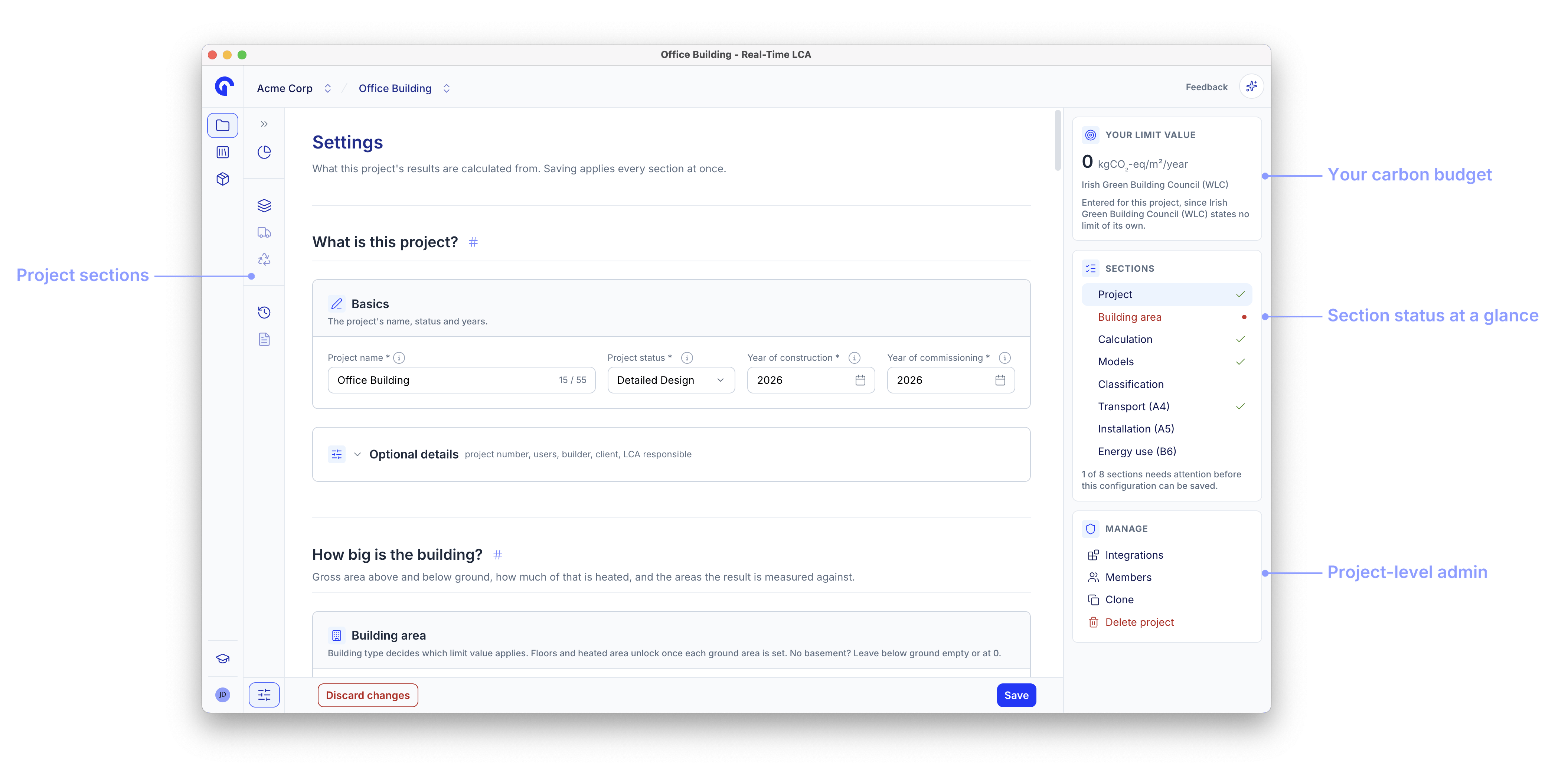Copy anchor link for What is this project

473,242
